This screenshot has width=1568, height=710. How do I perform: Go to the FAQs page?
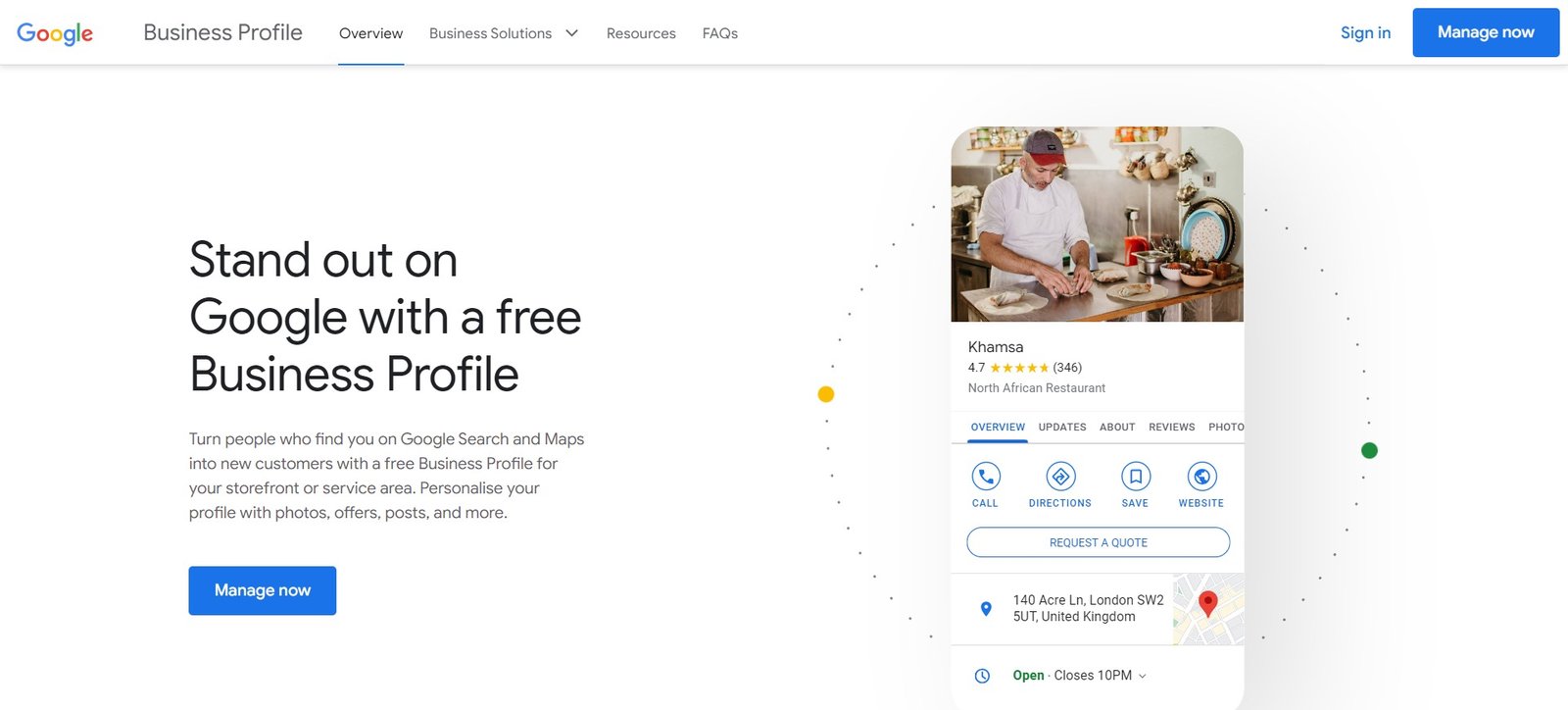[720, 33]
